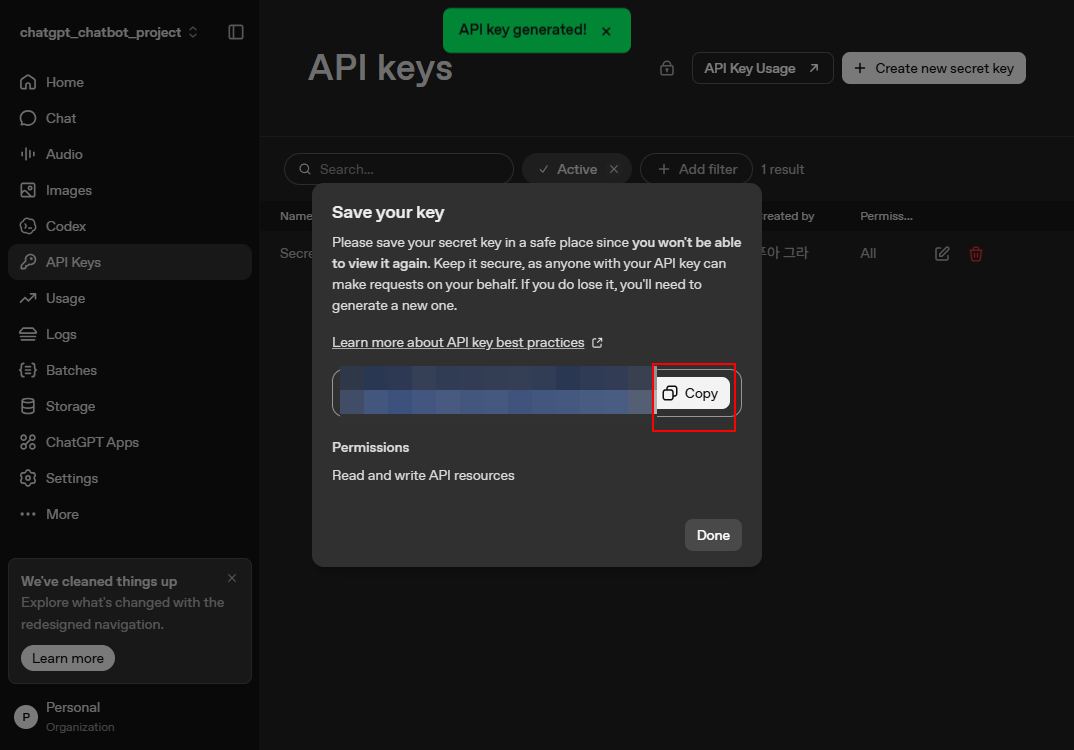Delete the secret key with red trash icon

[976, 254]
